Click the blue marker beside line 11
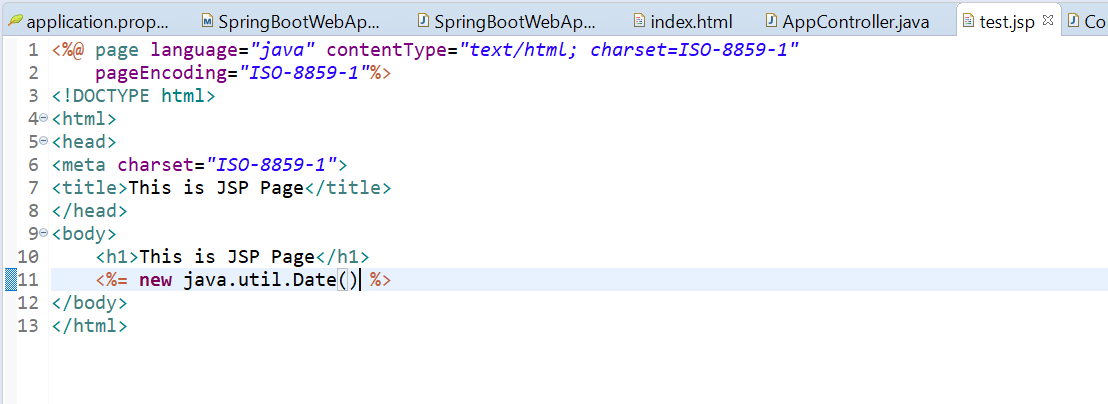This screenshot has width=1108, height=404. point(11,279)
